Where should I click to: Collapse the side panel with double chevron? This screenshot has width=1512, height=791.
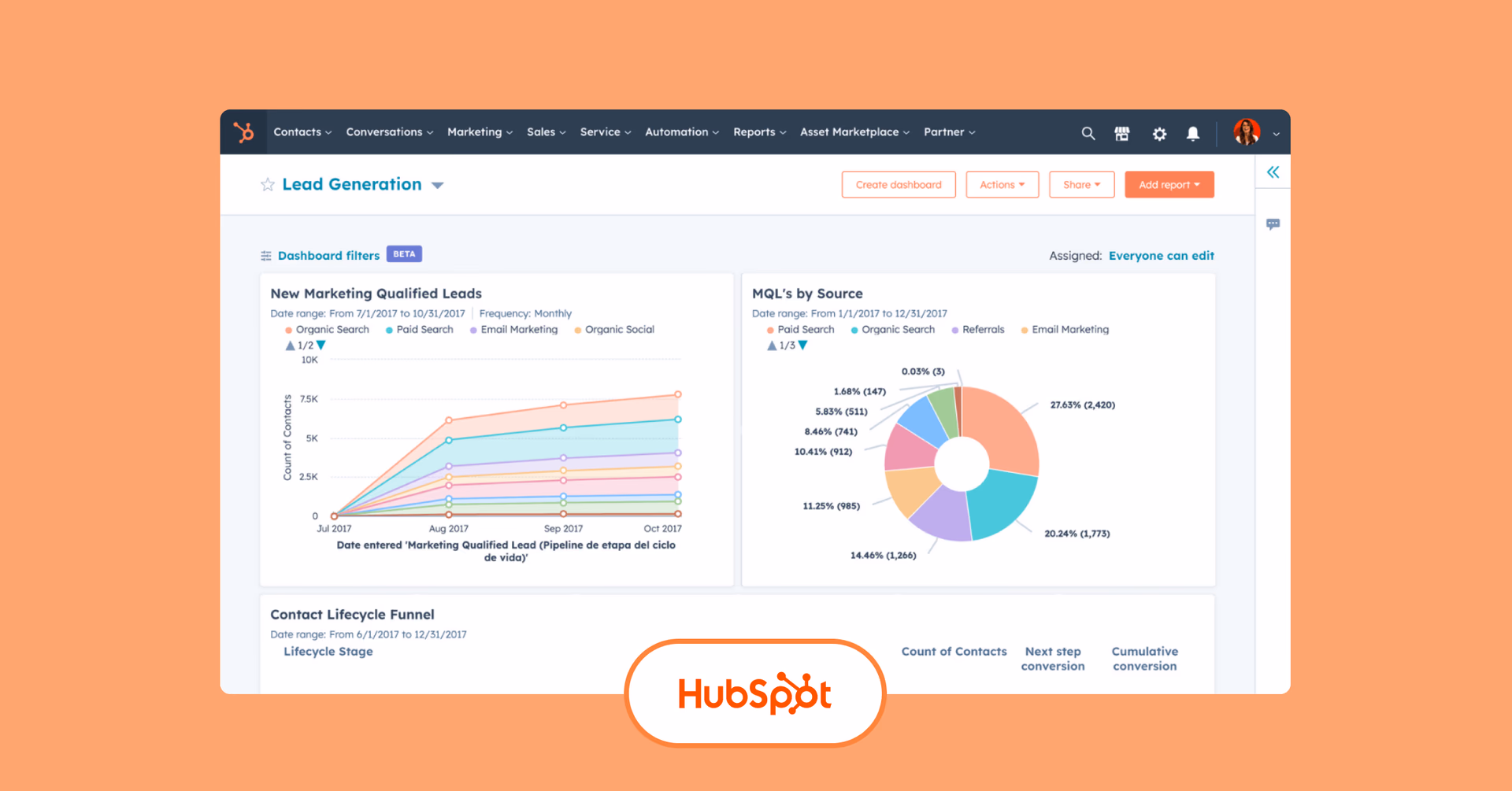click(x=1273, y=172)
